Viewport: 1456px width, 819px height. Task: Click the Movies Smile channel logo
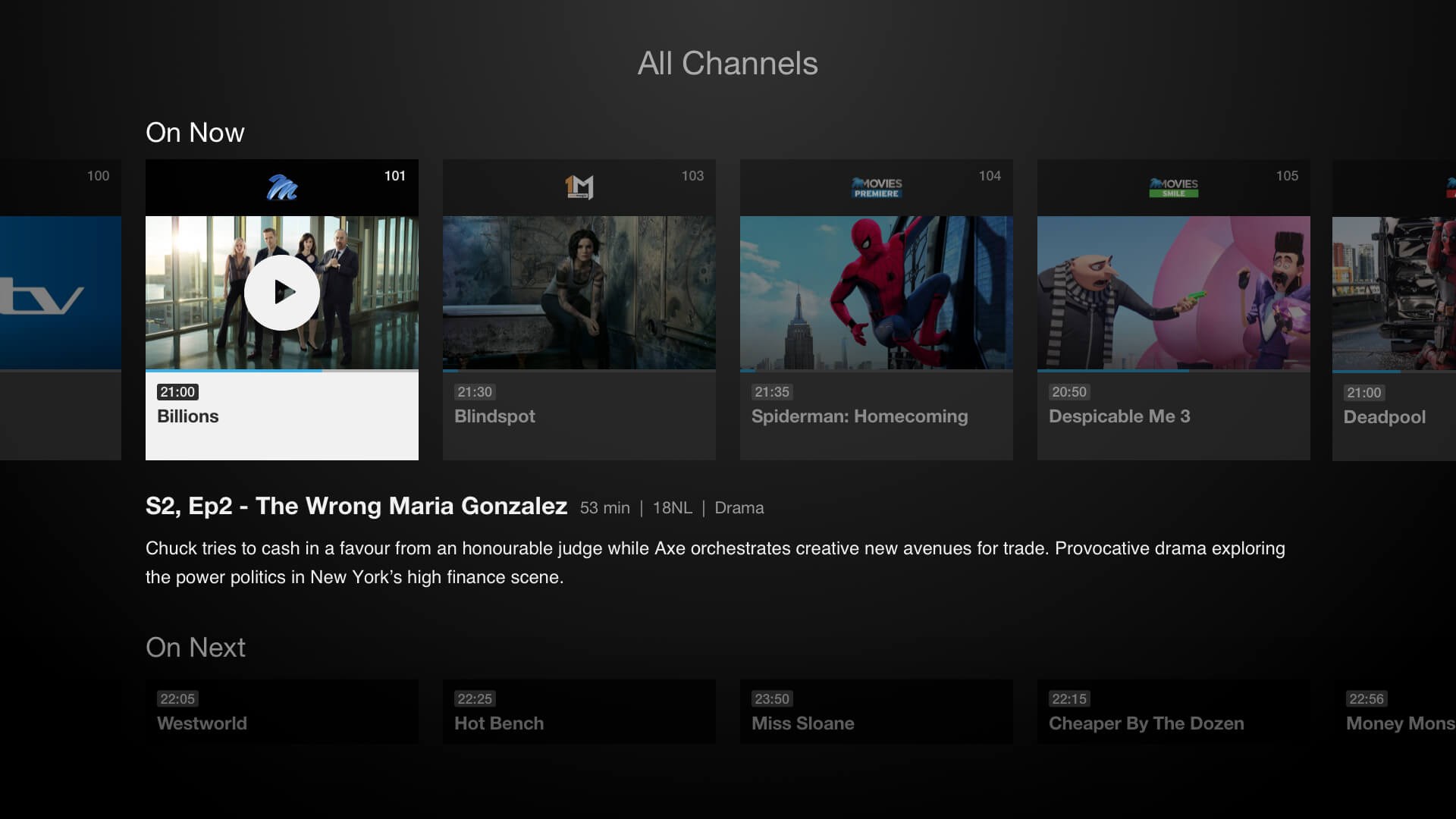[1174, 187]
